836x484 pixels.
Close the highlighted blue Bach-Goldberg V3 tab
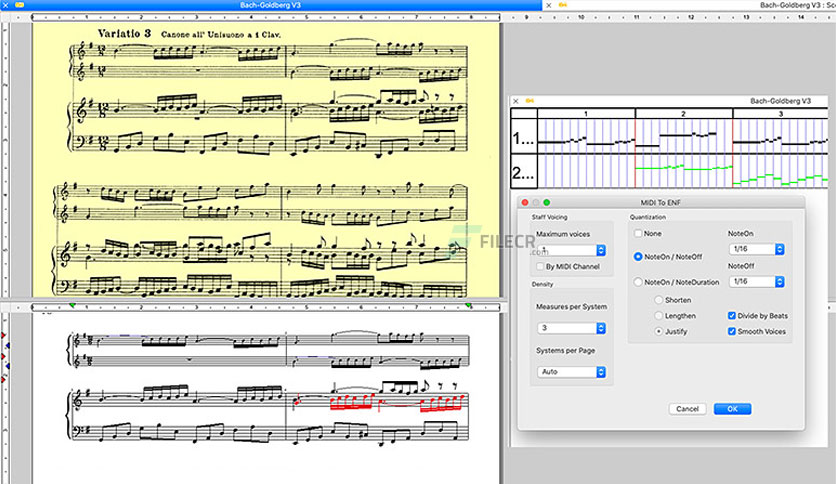click(x=6, y=5)
